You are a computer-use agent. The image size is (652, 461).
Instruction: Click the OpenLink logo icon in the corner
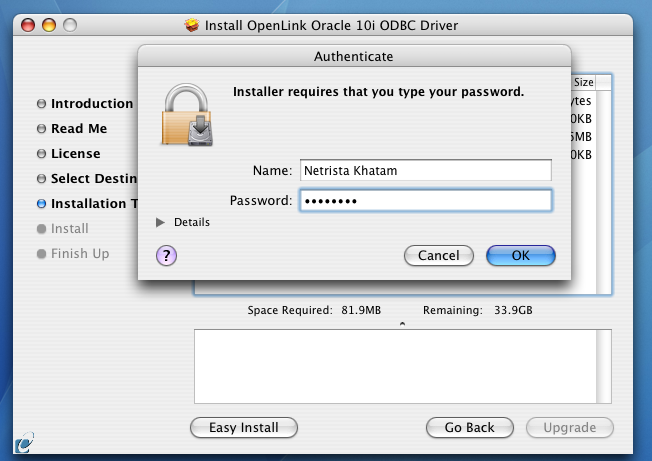tap(24, 443)
